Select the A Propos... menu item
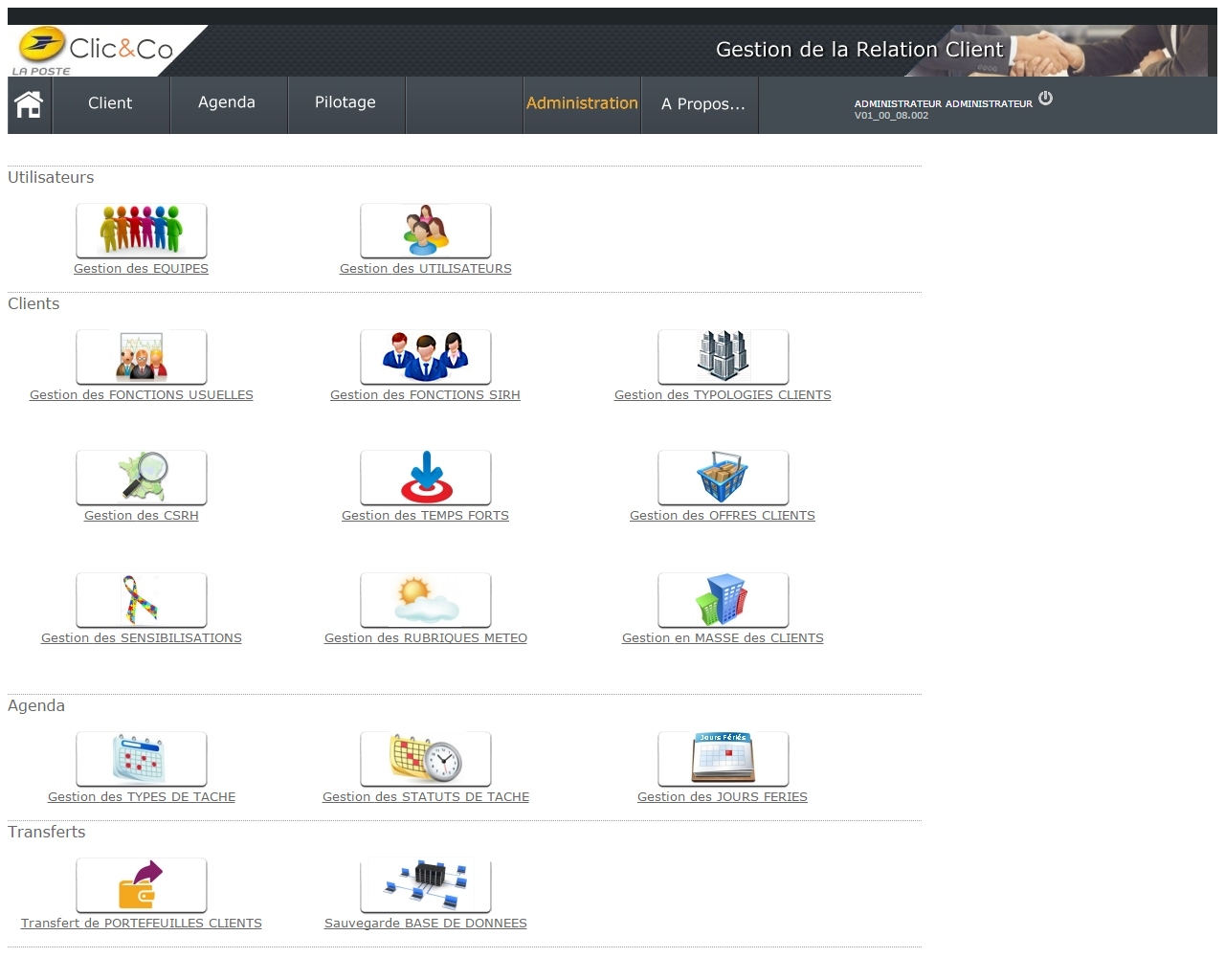1225x980 pixels. pos(702,104)
